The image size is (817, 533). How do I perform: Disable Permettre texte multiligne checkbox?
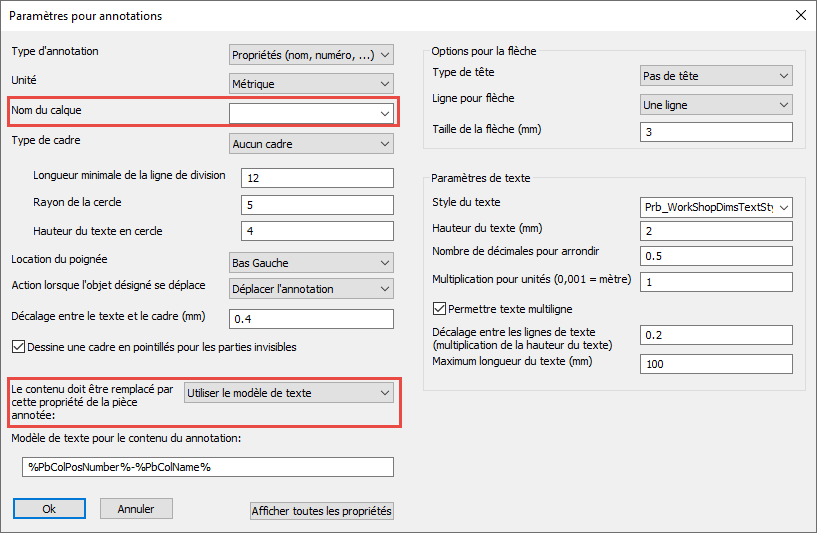[439, 309]
